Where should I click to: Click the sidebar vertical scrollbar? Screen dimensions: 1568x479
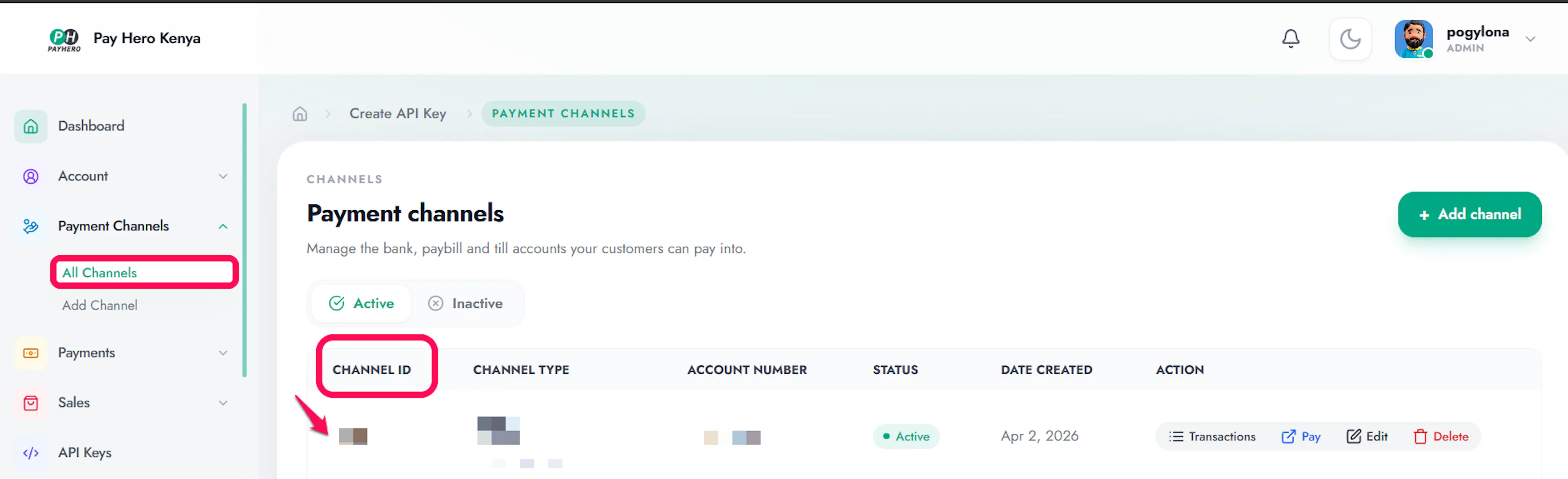point(244,241)
